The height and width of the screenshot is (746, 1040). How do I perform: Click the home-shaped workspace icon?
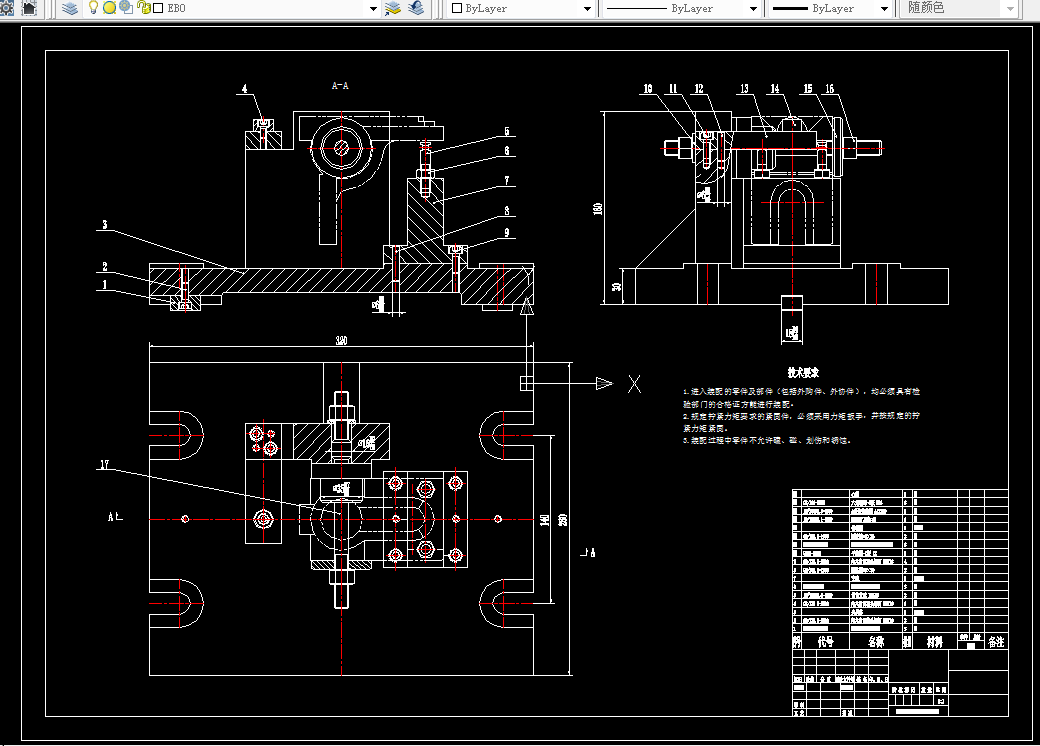click(x=29, y=8)
